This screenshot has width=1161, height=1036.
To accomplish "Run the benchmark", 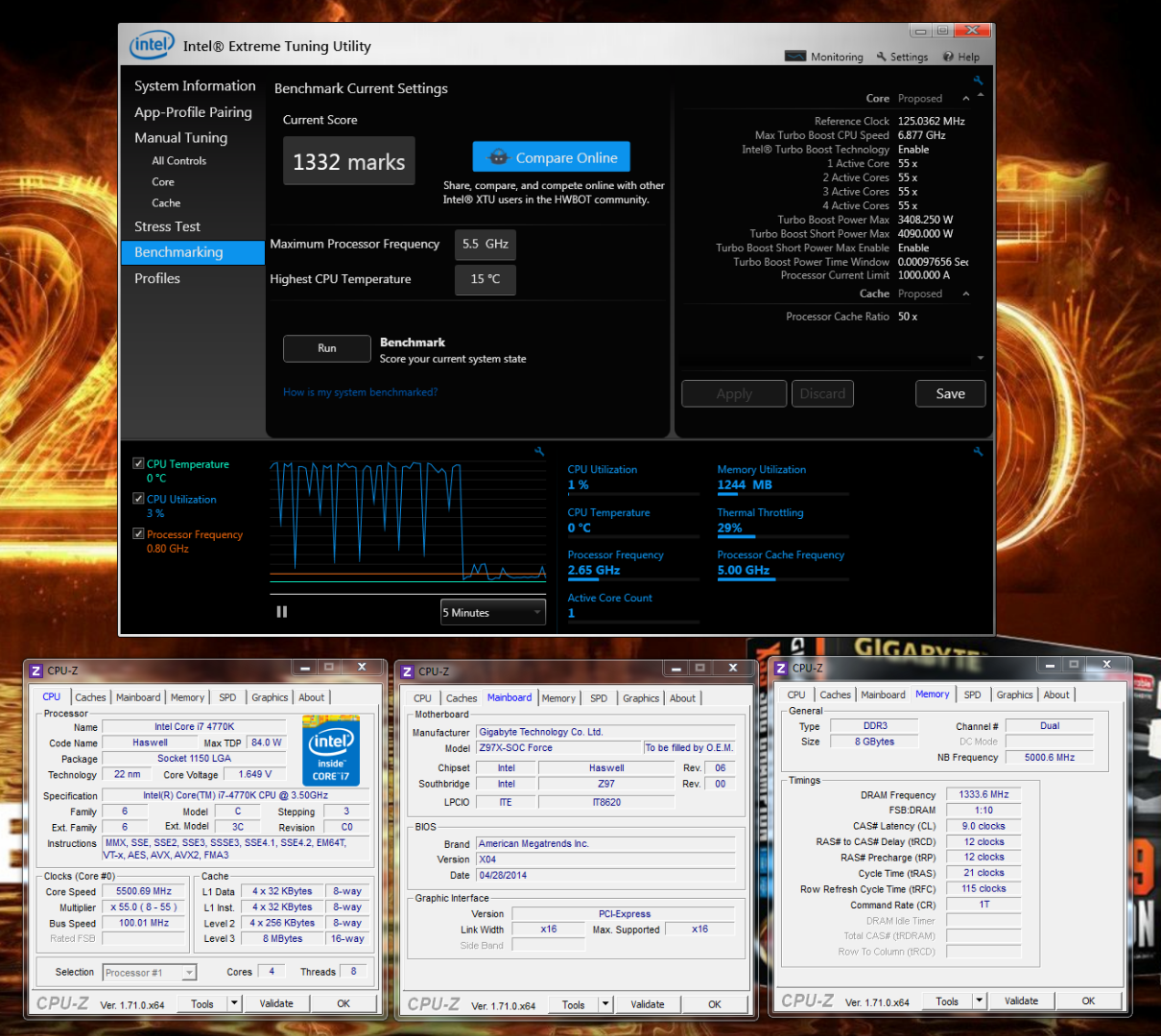I will pyautogui.click(x=327, y=348).
